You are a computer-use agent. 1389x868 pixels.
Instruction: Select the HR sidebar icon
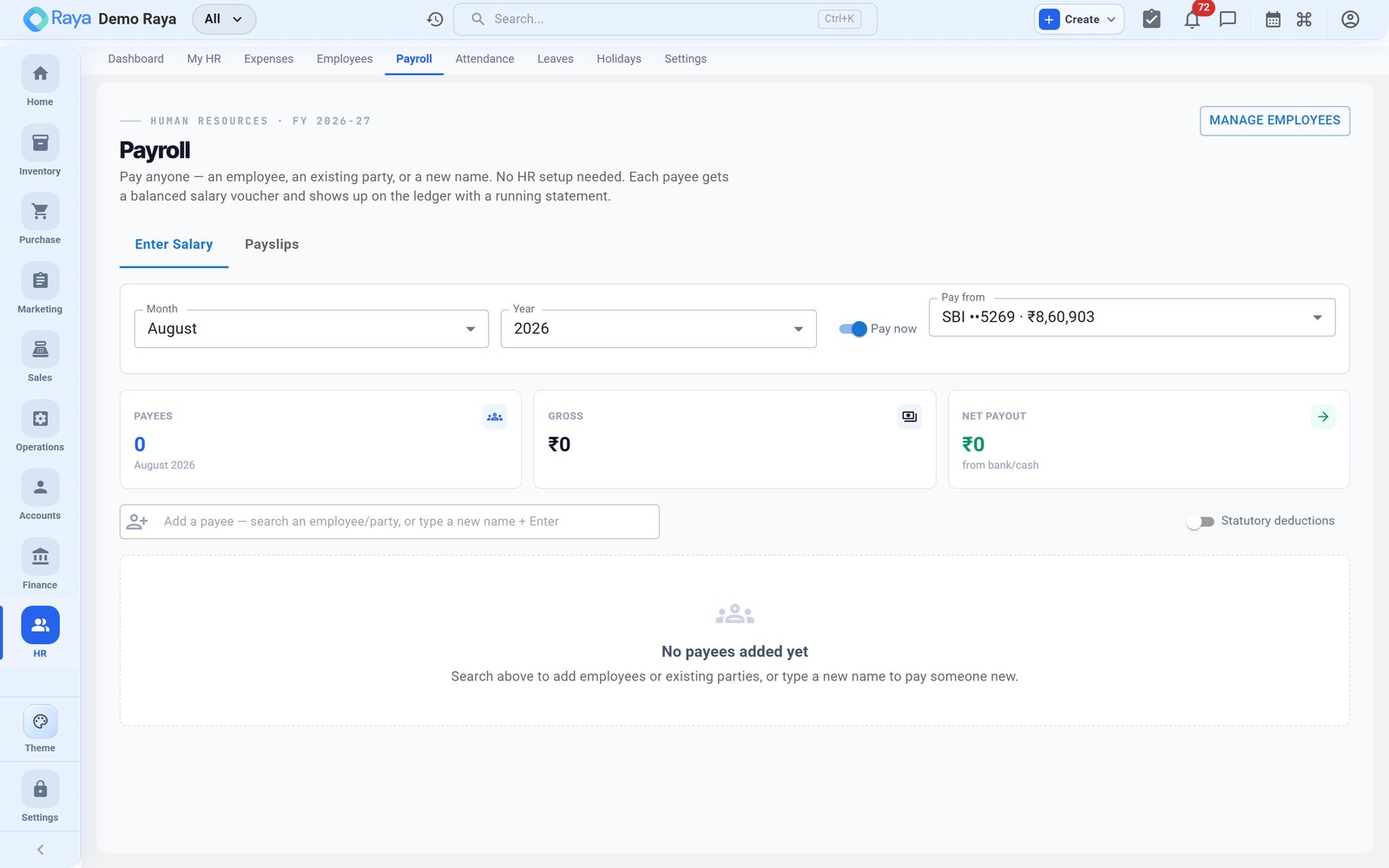coord(40,626)
